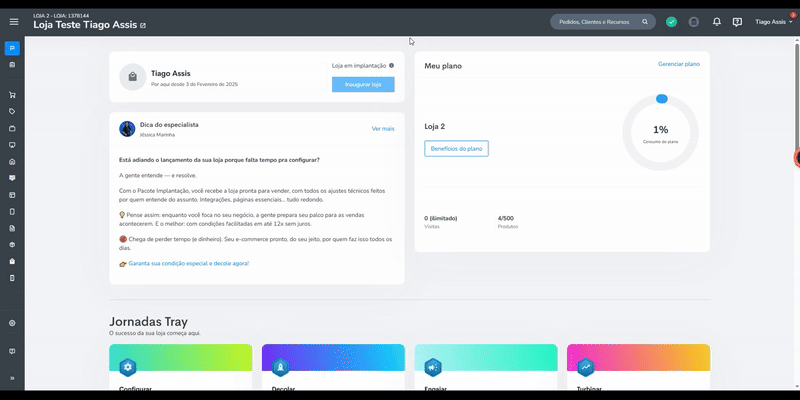This screenshot has height=400, width=800.
Task: Open the house icon in sidebar
Action: (x=12, y=162)
